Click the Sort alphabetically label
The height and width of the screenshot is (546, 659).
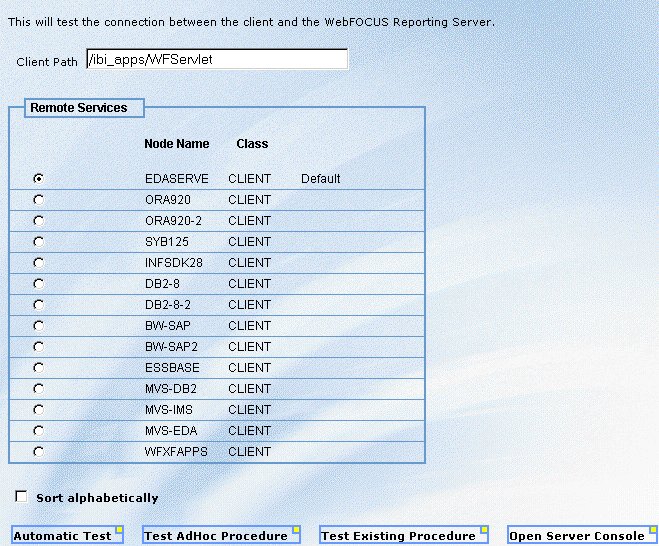(97, 498)
